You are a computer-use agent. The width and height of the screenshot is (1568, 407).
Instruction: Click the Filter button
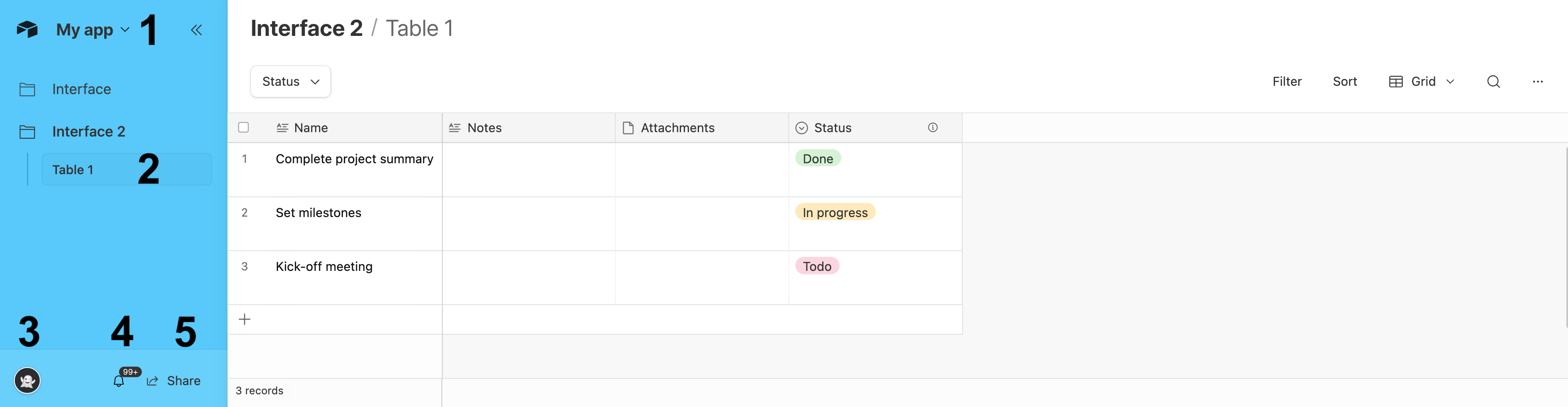(1287, 81)
